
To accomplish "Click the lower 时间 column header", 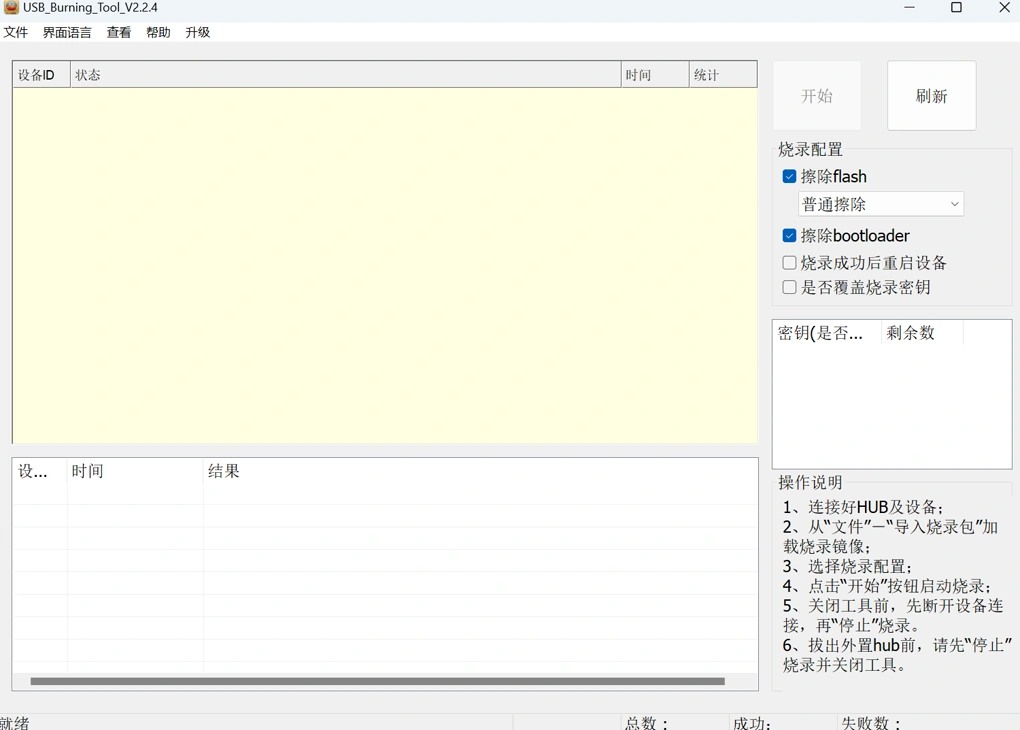I will click(x=135, y=471).
